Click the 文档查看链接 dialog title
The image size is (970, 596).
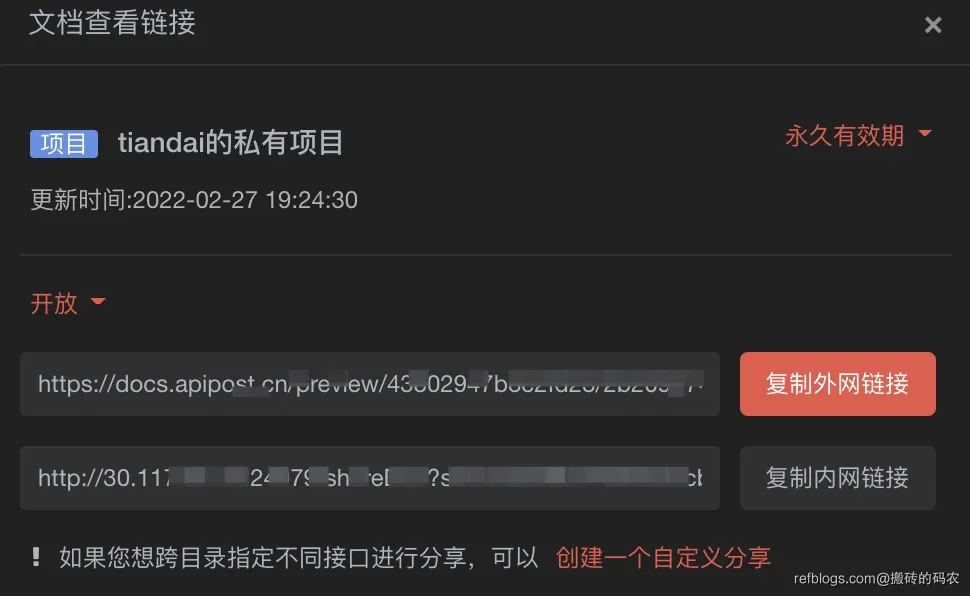pos(112,23)
